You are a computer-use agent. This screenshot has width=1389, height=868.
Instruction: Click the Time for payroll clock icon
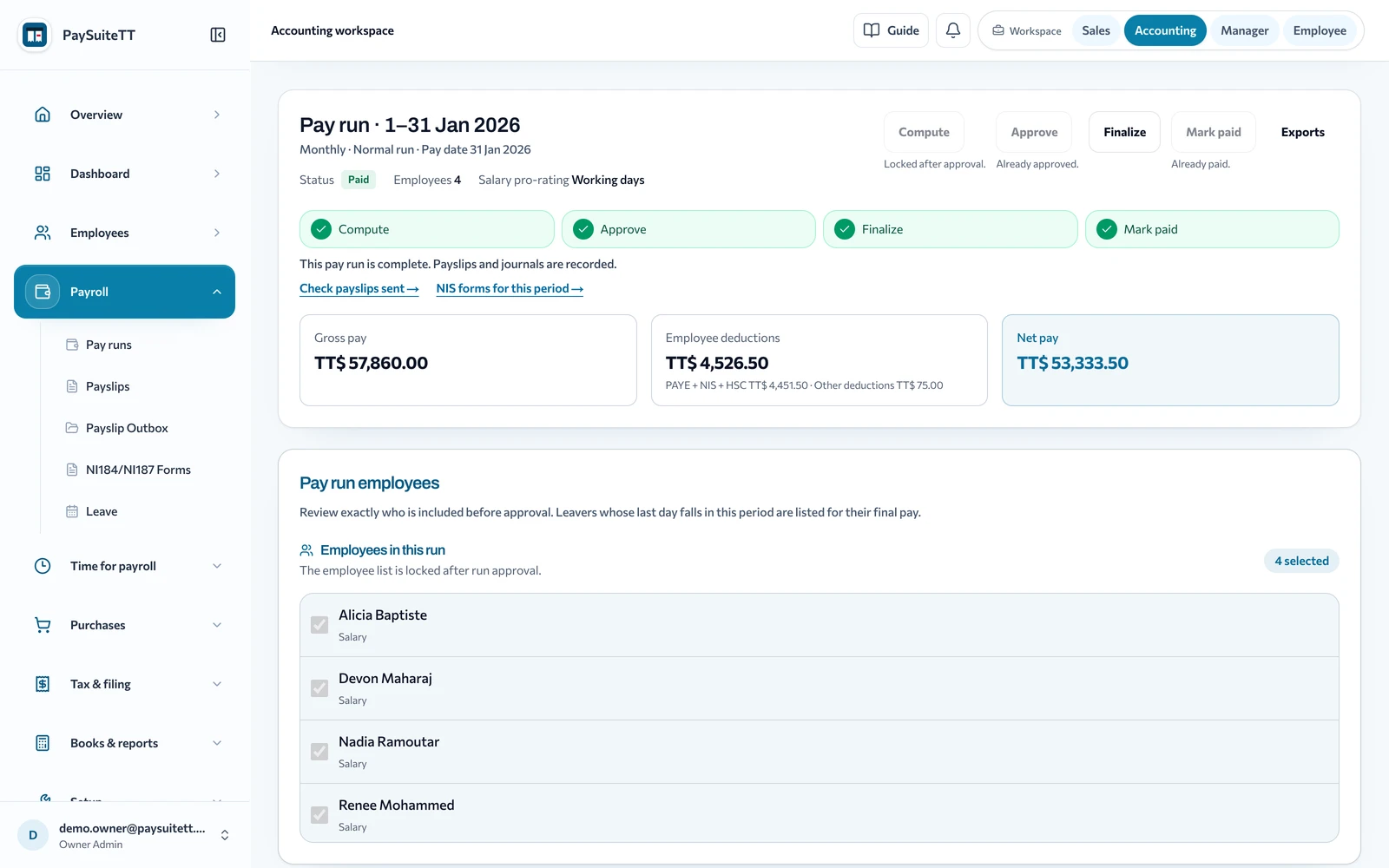click(43, 566)
